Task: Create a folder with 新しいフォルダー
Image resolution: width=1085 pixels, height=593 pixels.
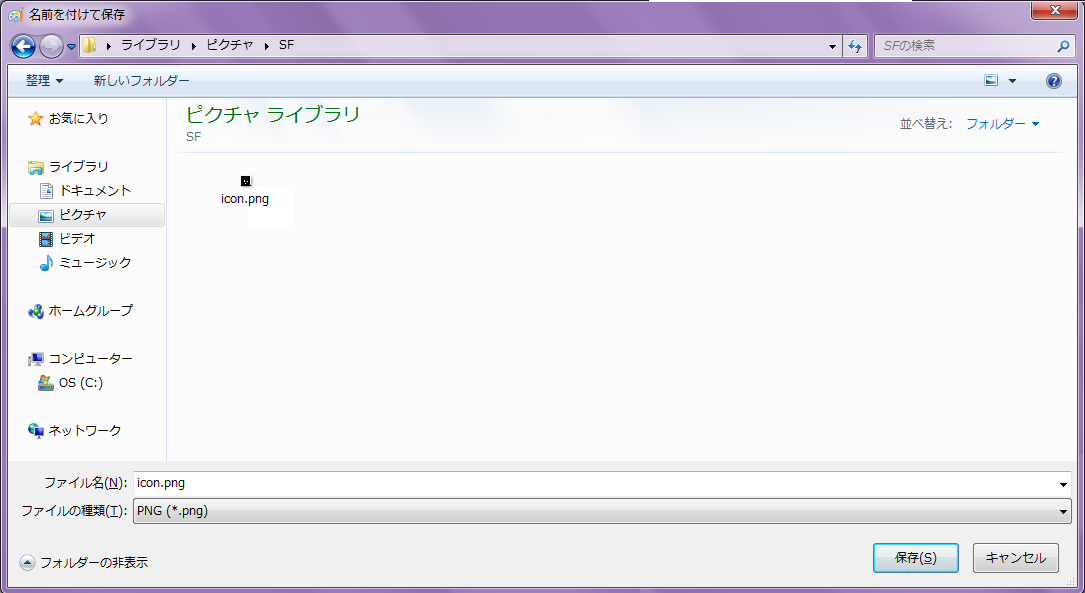Action: click(142, 81)
